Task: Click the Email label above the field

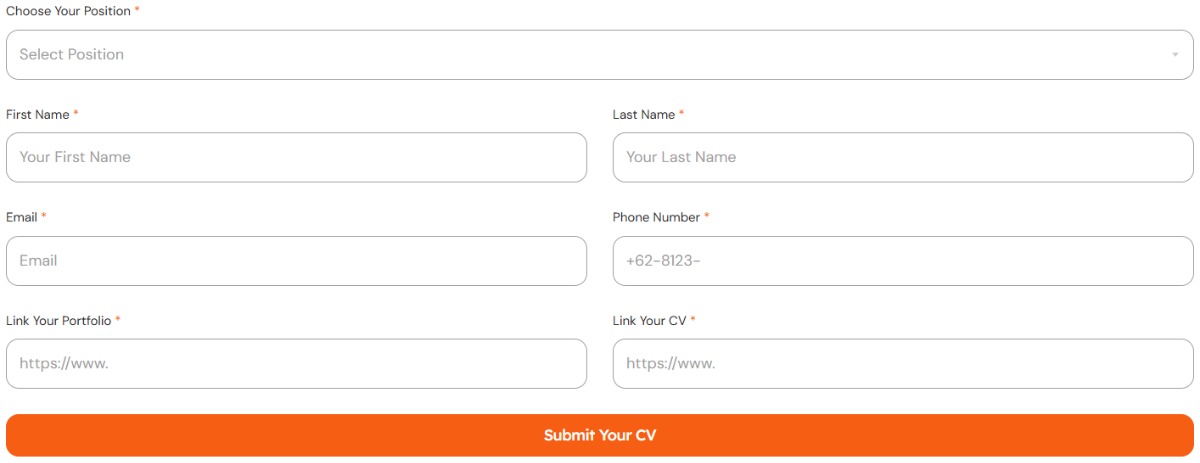Action: pyautogui.click(x=22, y=217)
